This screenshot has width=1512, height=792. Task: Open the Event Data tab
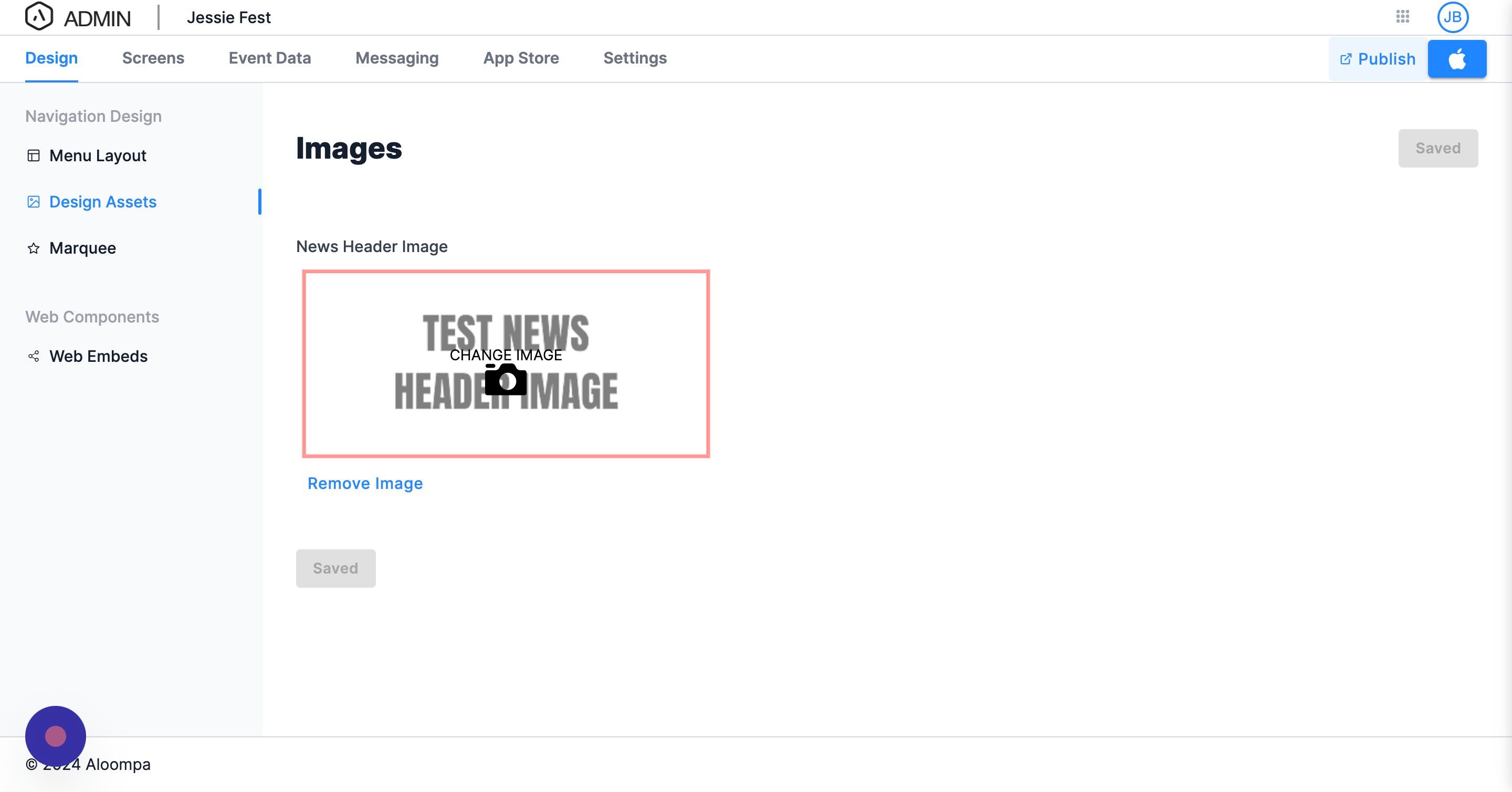click(x=269, y=58)
